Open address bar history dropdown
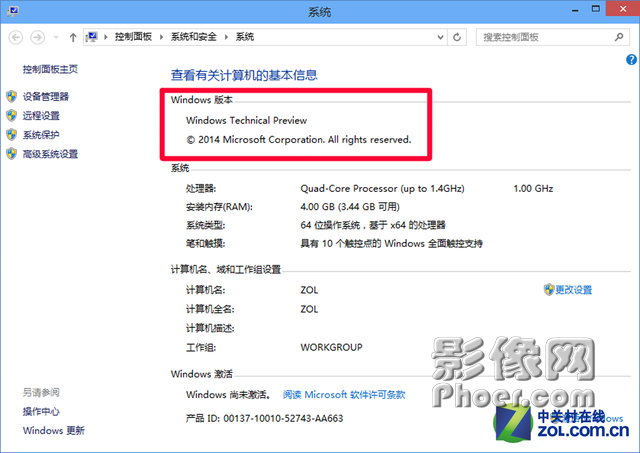Viewport: 640px width, 453px height. (x=440, y=37)
